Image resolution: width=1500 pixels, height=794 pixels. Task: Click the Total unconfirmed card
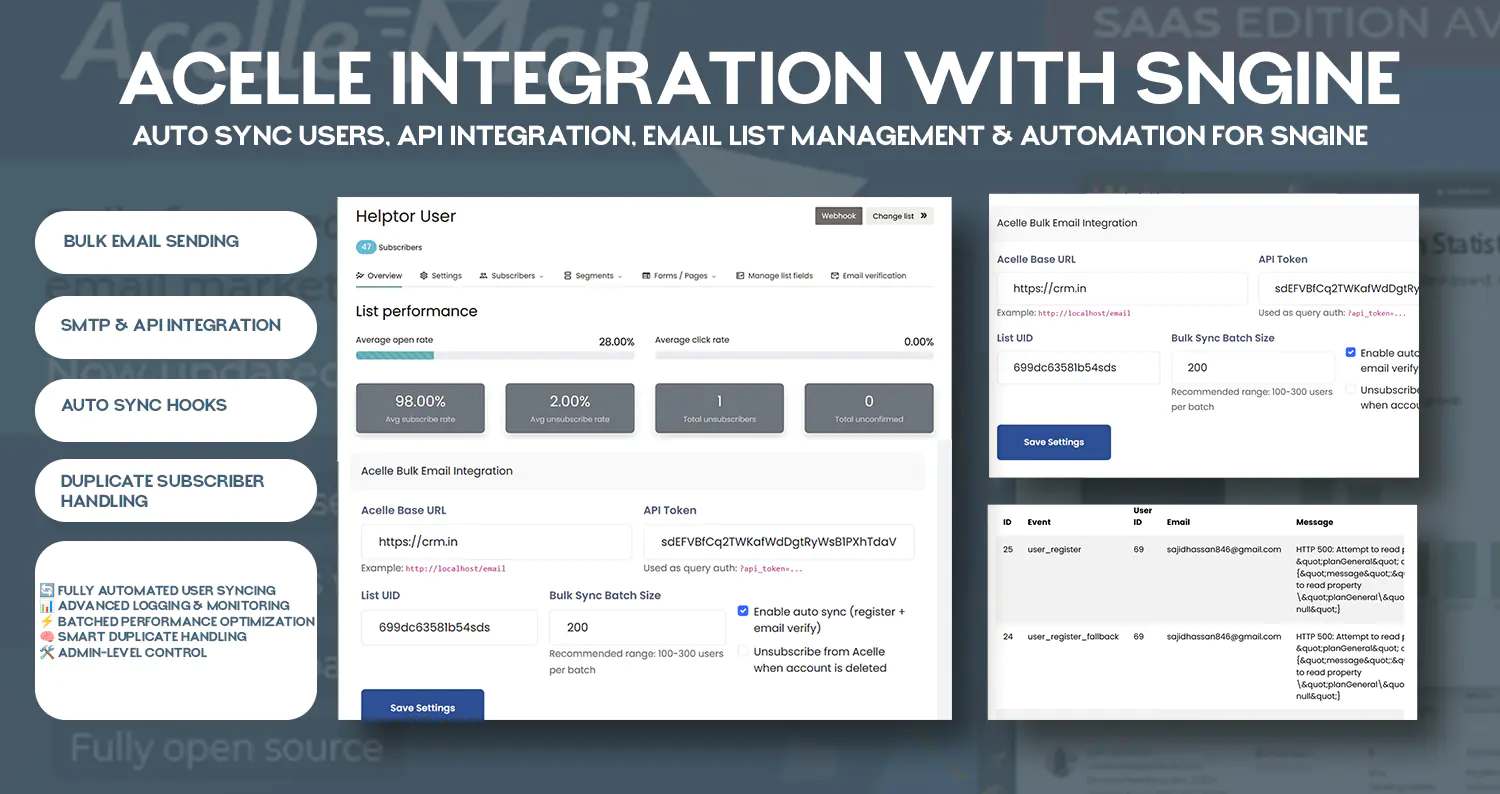point(869,408)
